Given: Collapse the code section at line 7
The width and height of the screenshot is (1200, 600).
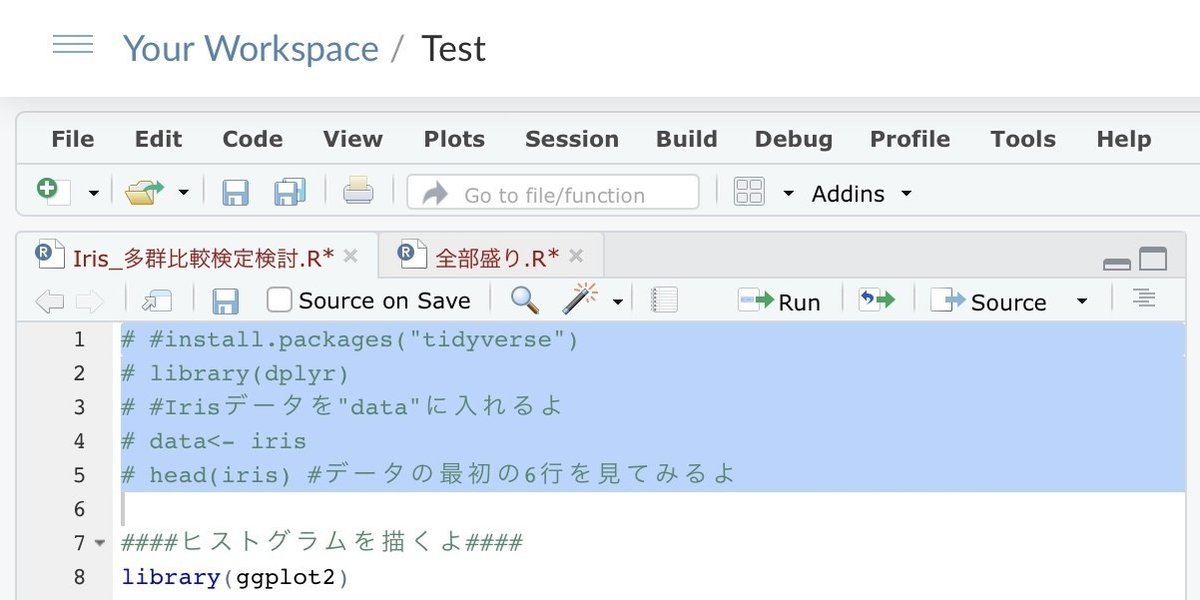Looking at the screenshot, I should tap(99, 542).
